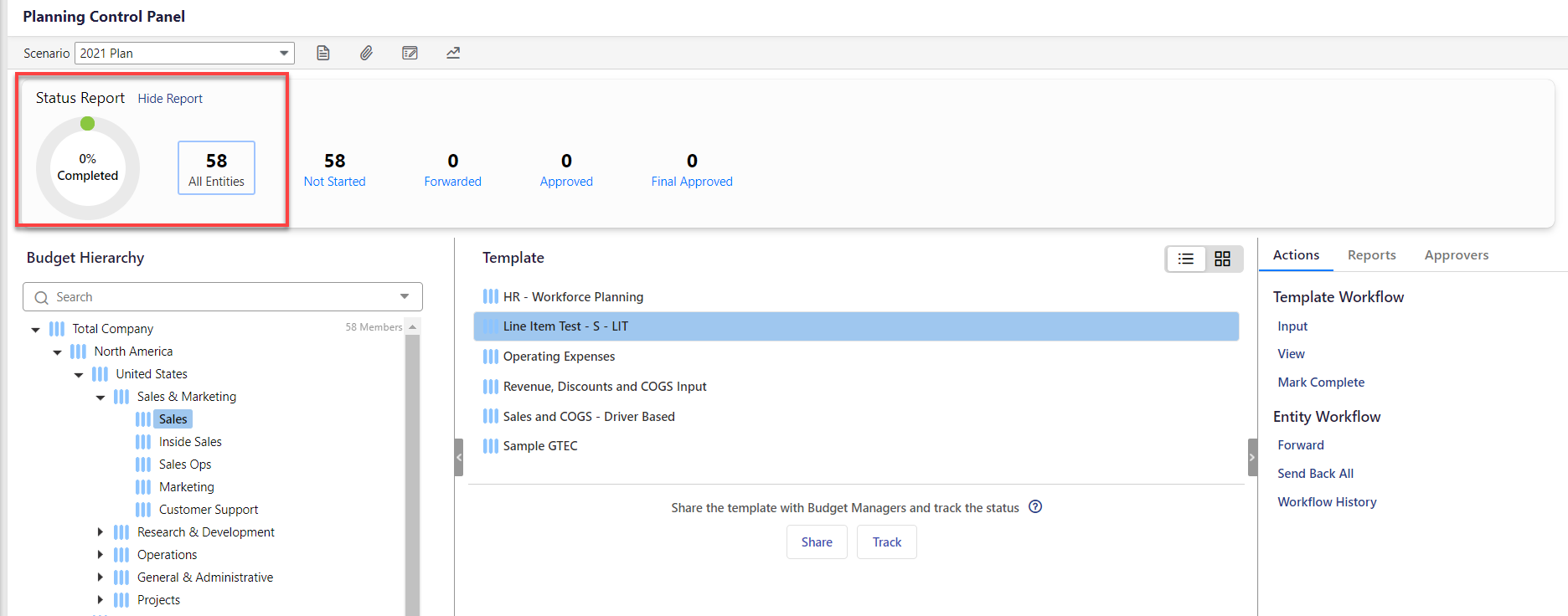Click the Hide Report link
Screen dimensions: 1568x616
click(170, 99)
